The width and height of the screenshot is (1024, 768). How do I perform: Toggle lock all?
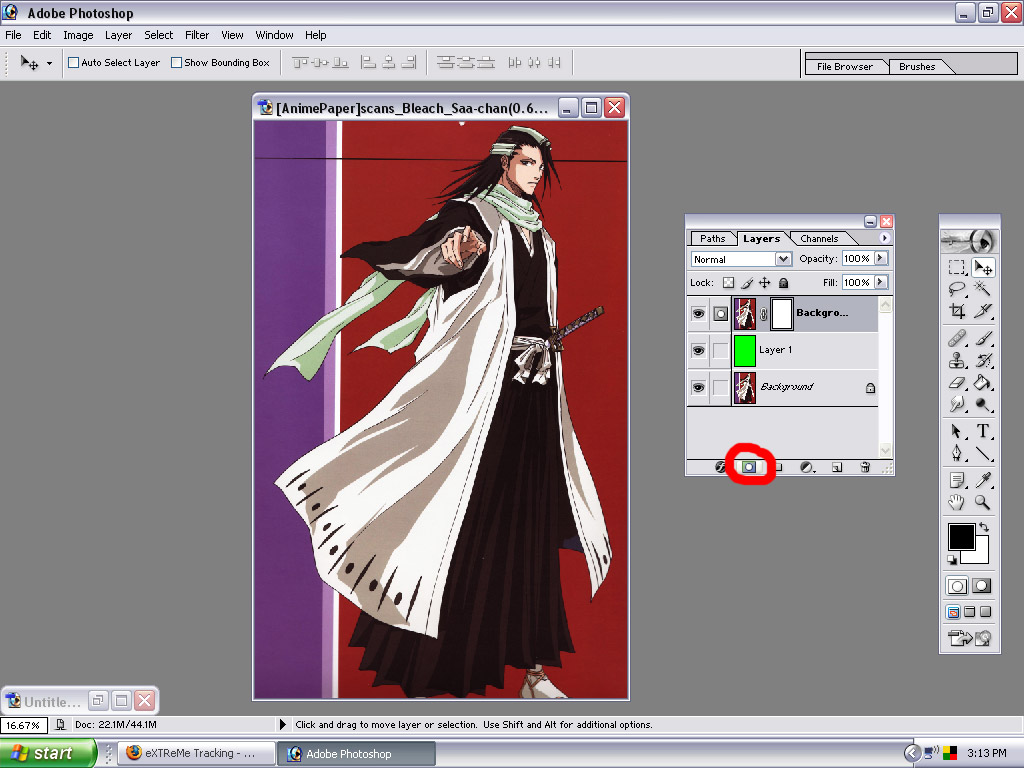click(x=784, y=283)
